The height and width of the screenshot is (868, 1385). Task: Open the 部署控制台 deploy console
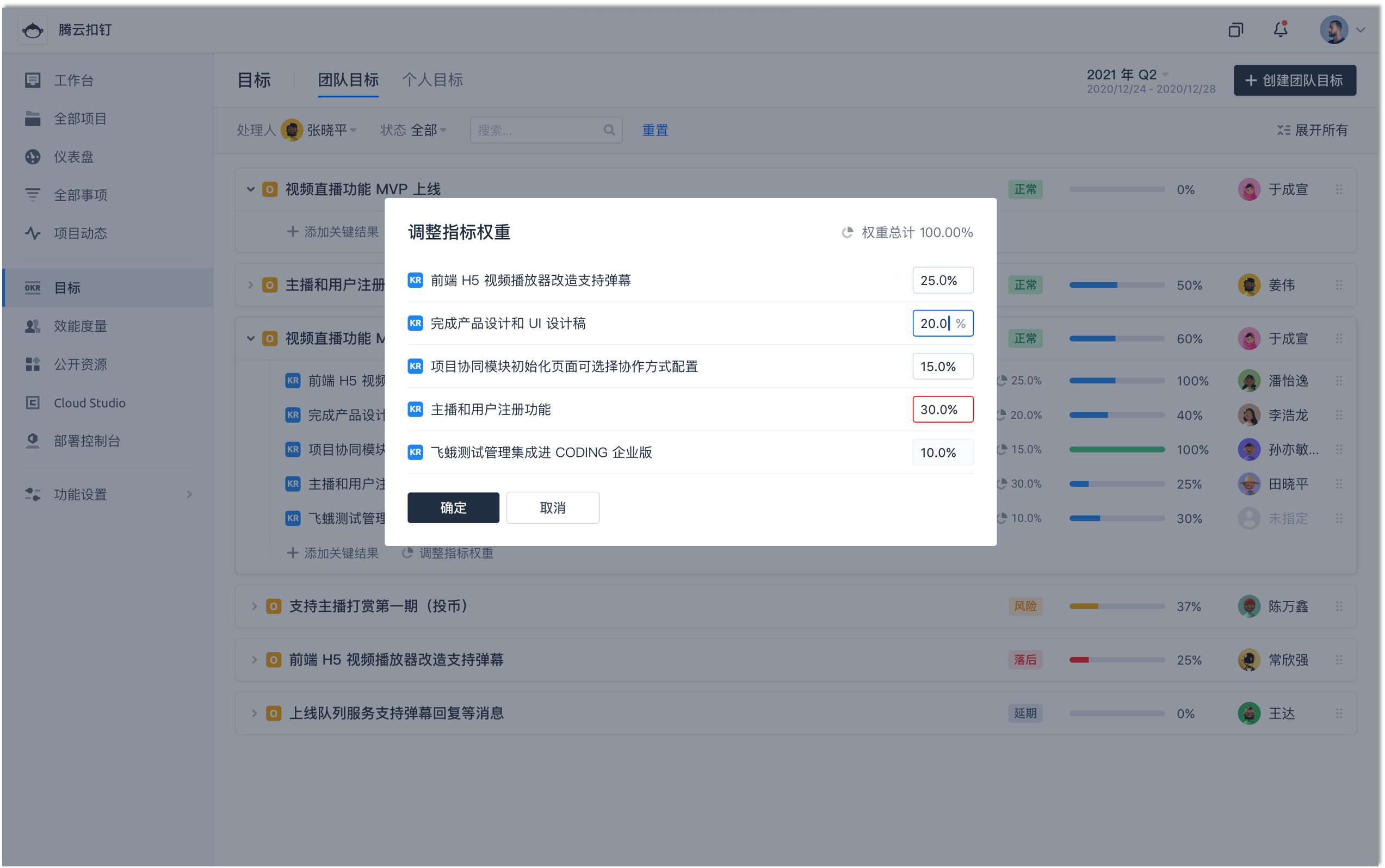87,441
